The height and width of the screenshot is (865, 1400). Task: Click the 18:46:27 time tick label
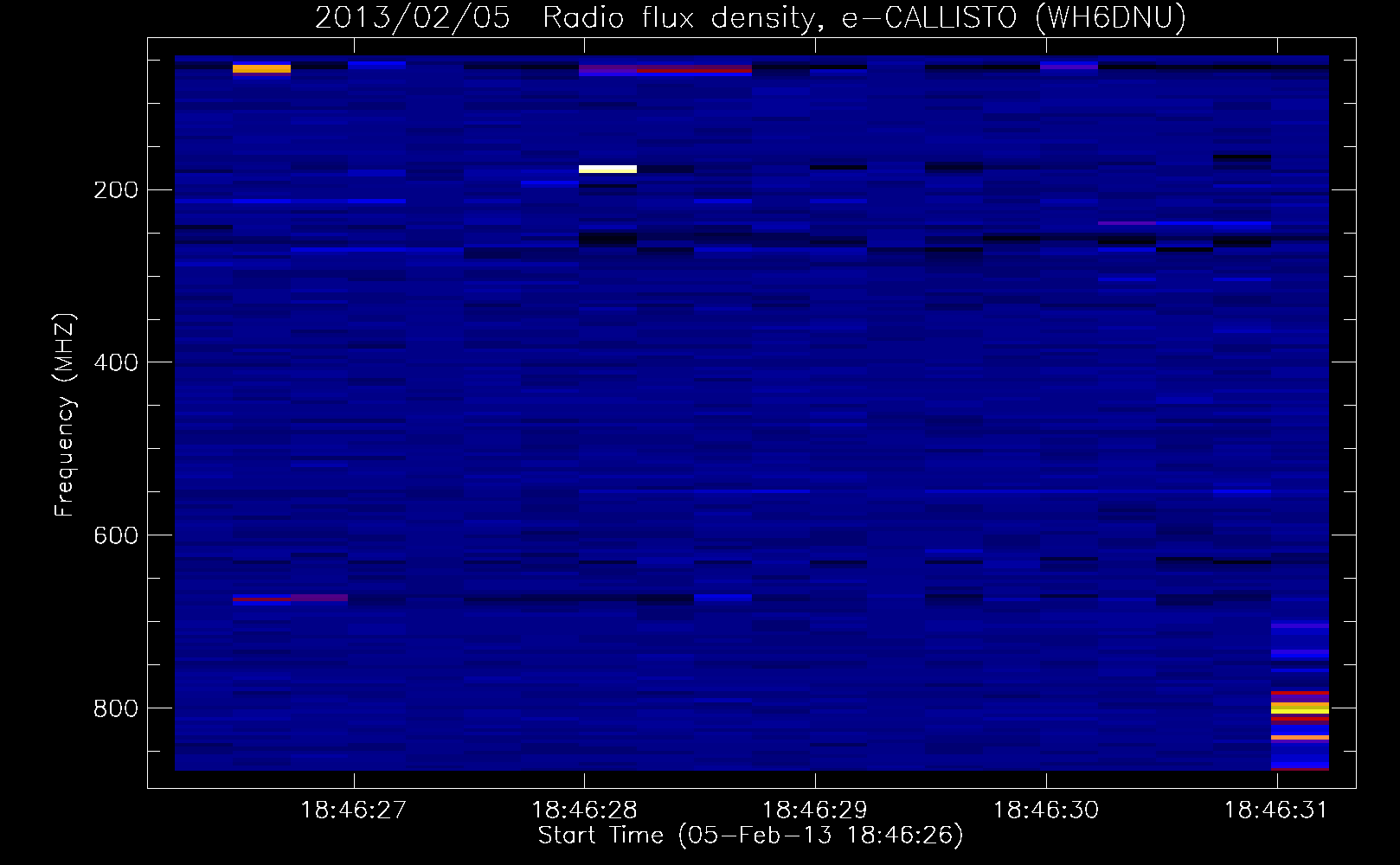(353, 811)
